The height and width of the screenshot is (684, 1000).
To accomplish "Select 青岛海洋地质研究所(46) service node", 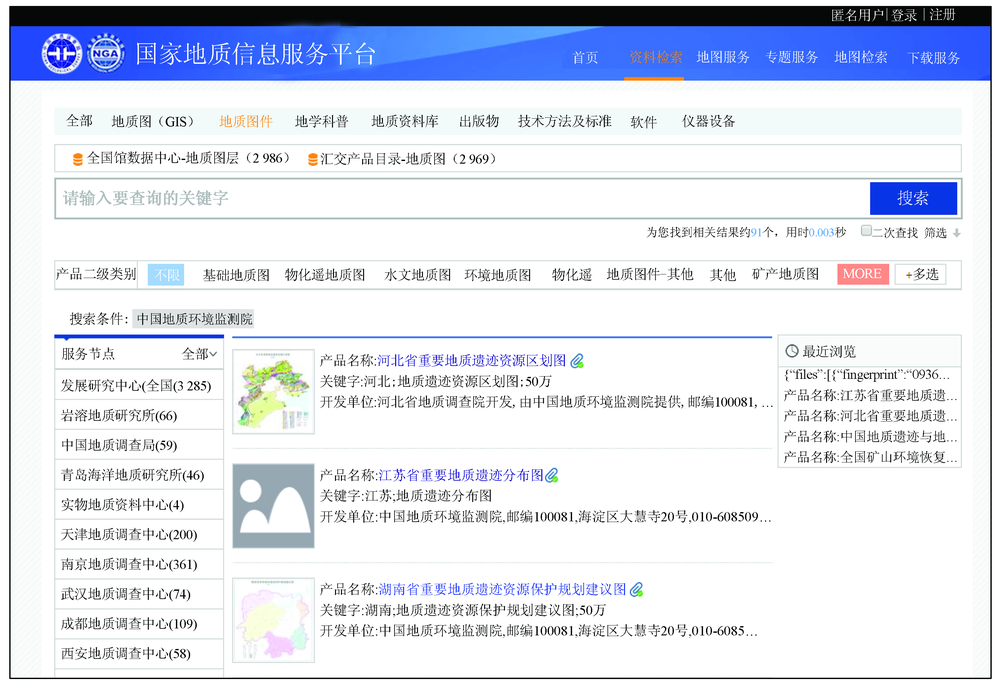I will click(139, 475).
